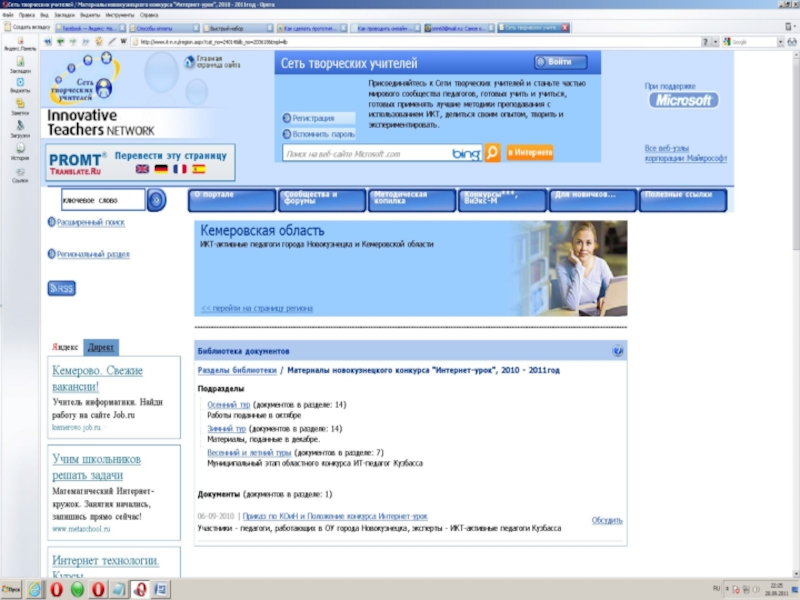Translate page to German via German flag
The width and height of the screenshot is (800, 600).
161,169
